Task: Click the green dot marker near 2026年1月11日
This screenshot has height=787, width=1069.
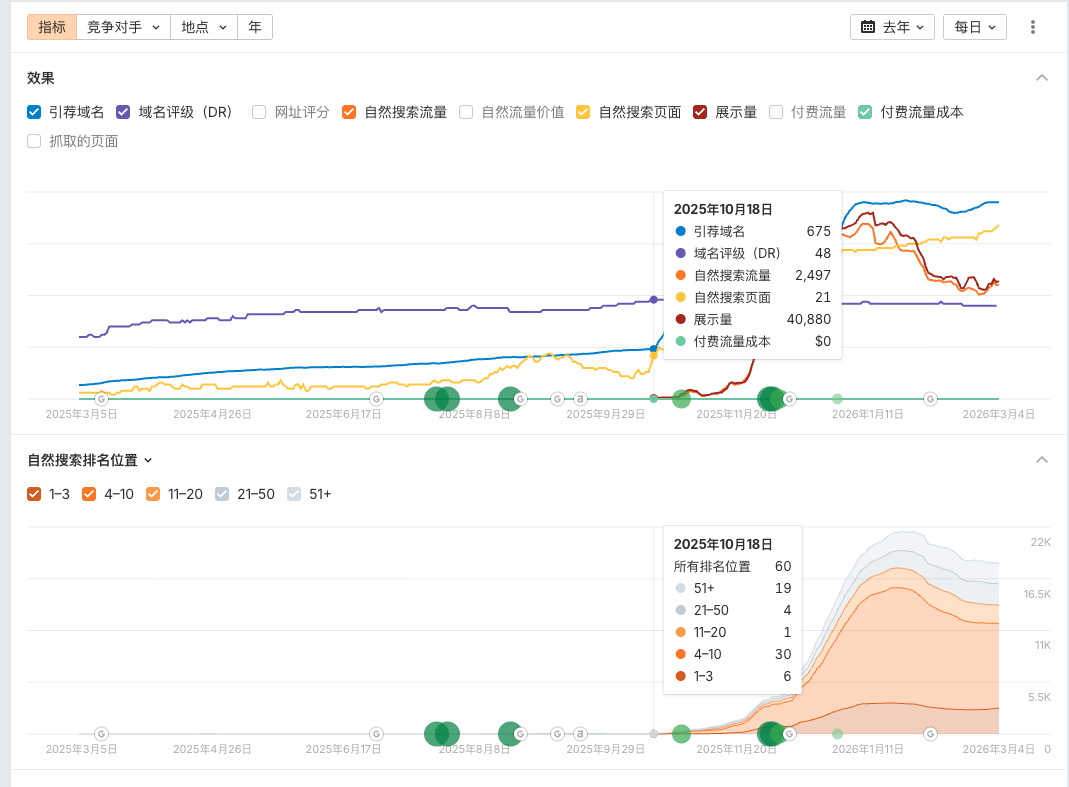Action: point(836,398)
